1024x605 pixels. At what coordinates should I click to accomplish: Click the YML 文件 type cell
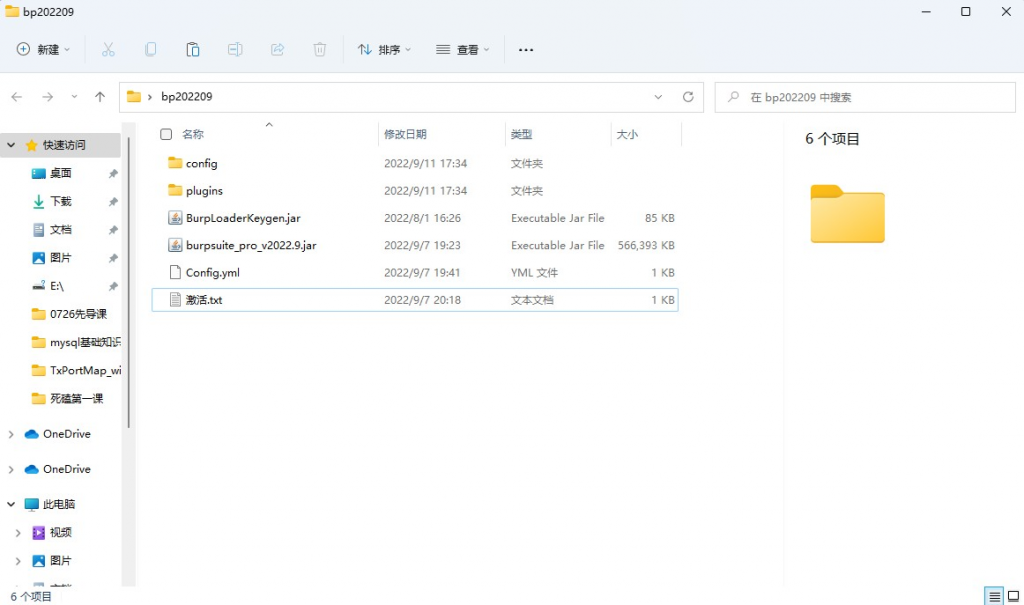click(x=534, y=272)
